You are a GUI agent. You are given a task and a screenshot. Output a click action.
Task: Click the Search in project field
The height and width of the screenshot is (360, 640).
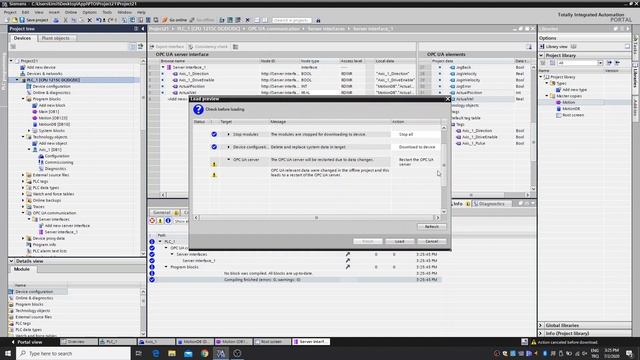click(291, 20)
